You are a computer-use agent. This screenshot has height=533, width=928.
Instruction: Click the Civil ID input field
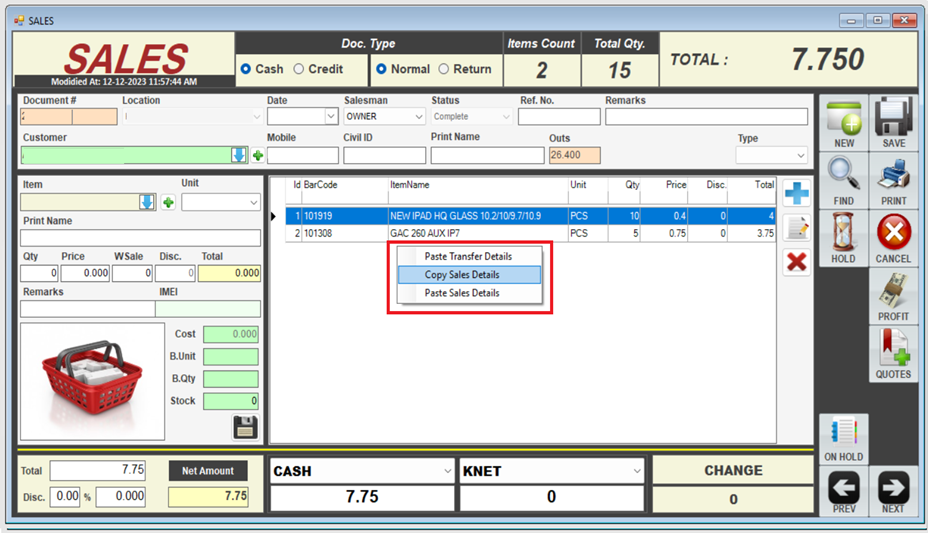(385, 156)
